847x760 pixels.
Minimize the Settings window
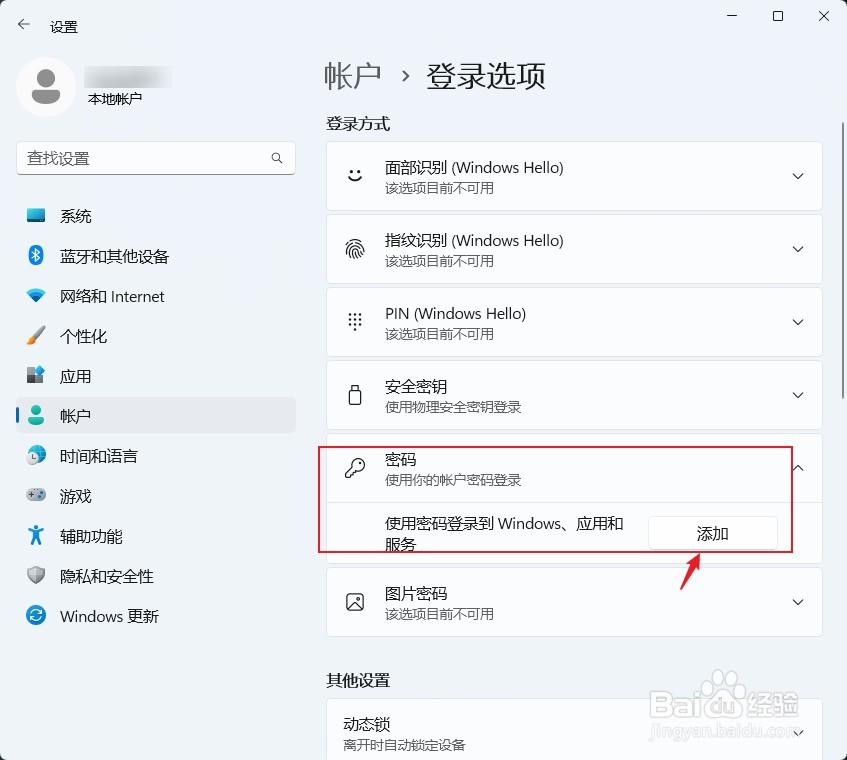tap(732, 16)
